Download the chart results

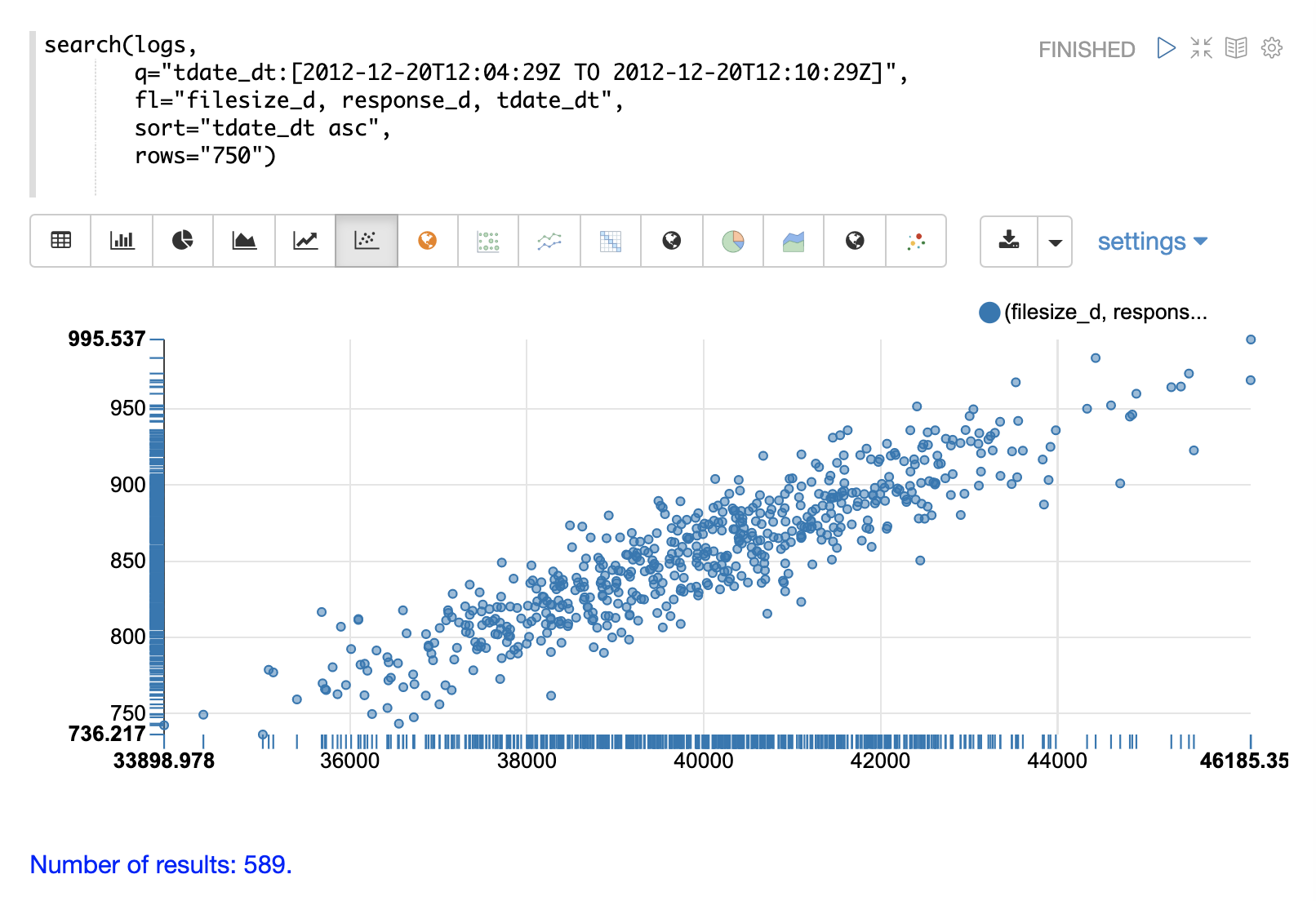click(x=1010, y=241)
